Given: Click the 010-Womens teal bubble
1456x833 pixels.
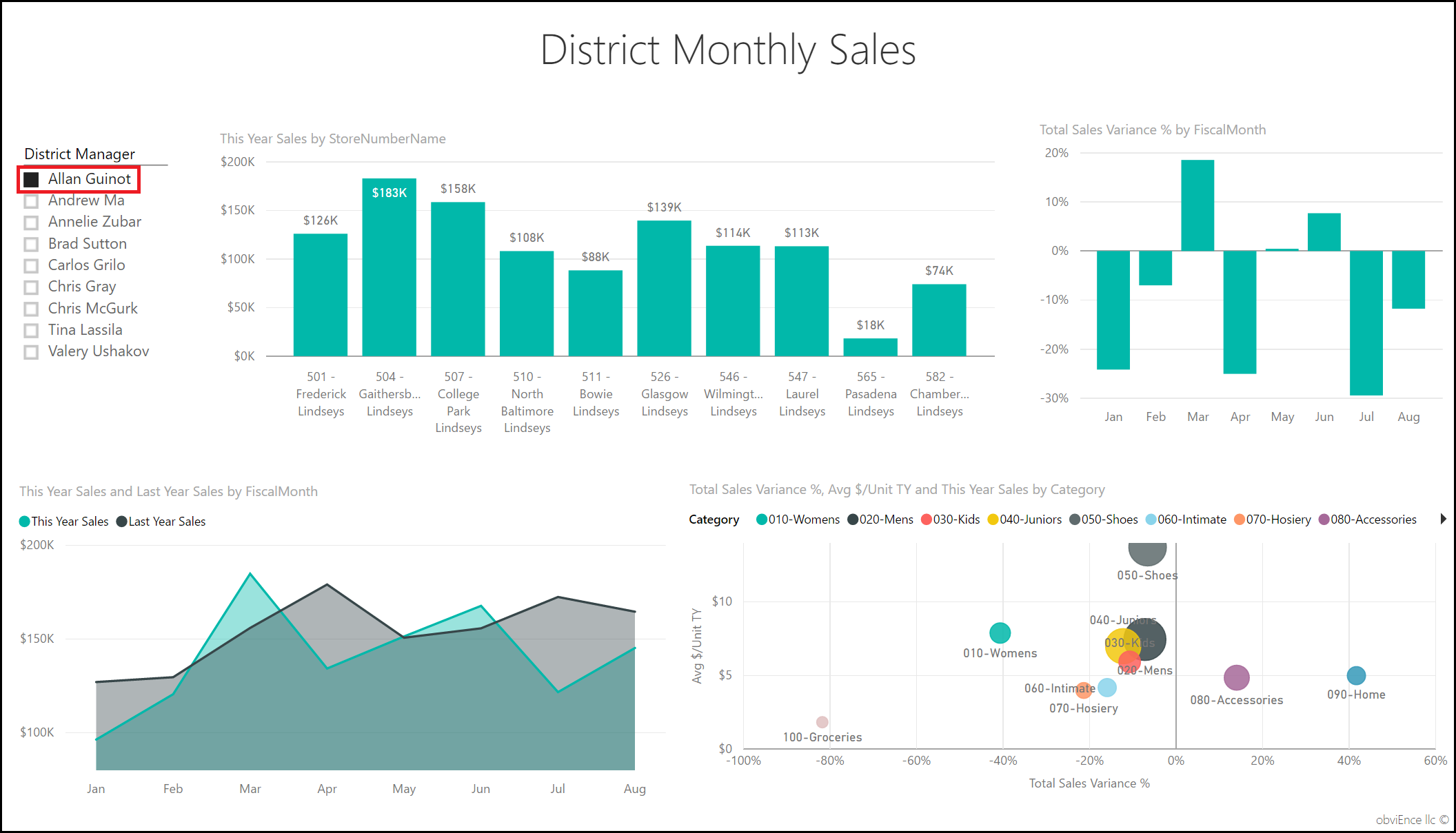Looking at the screenshot, I should point(1000,633).
